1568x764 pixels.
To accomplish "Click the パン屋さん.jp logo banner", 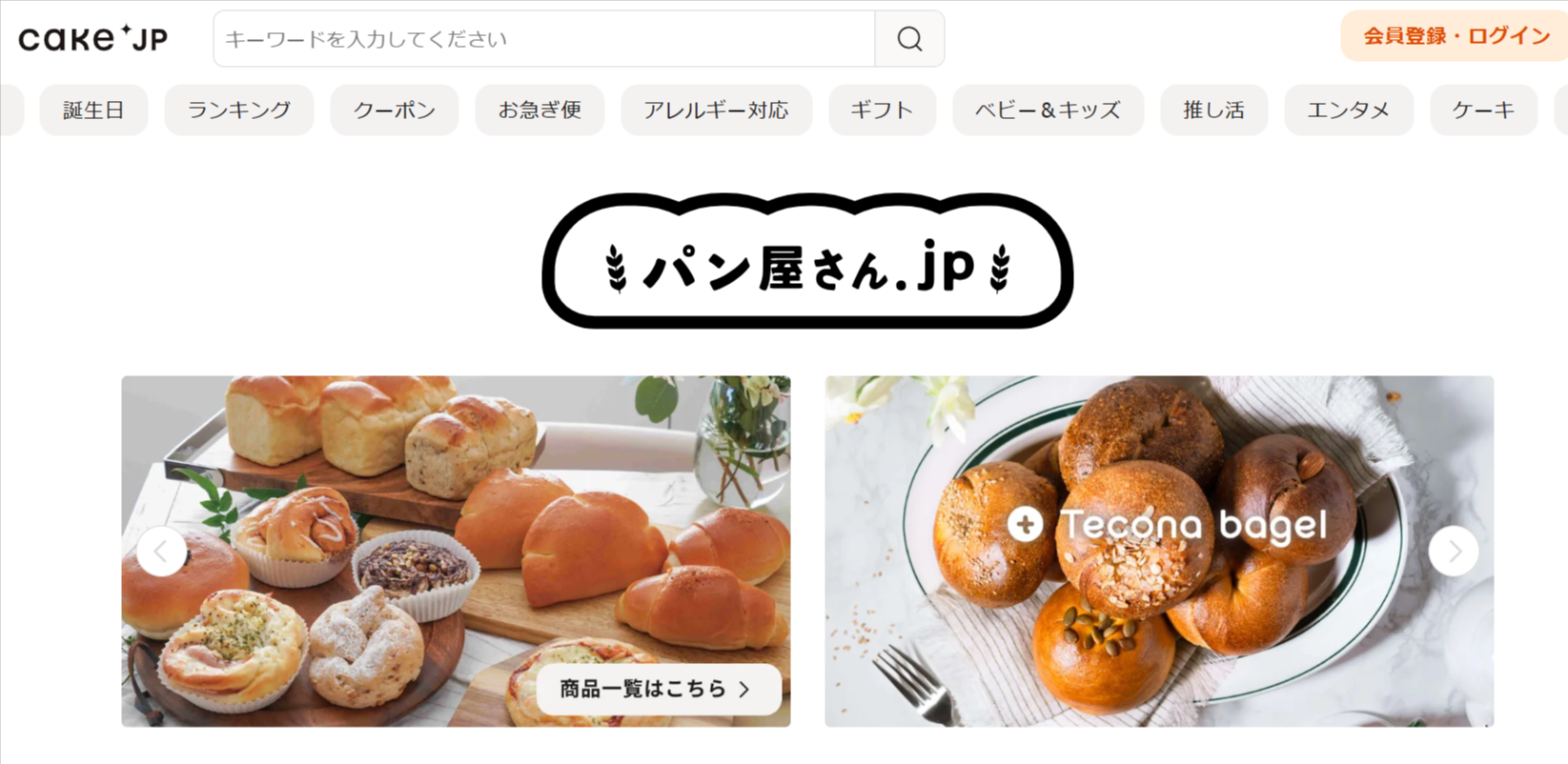I will pyautogui.click(x=807, y=261).
